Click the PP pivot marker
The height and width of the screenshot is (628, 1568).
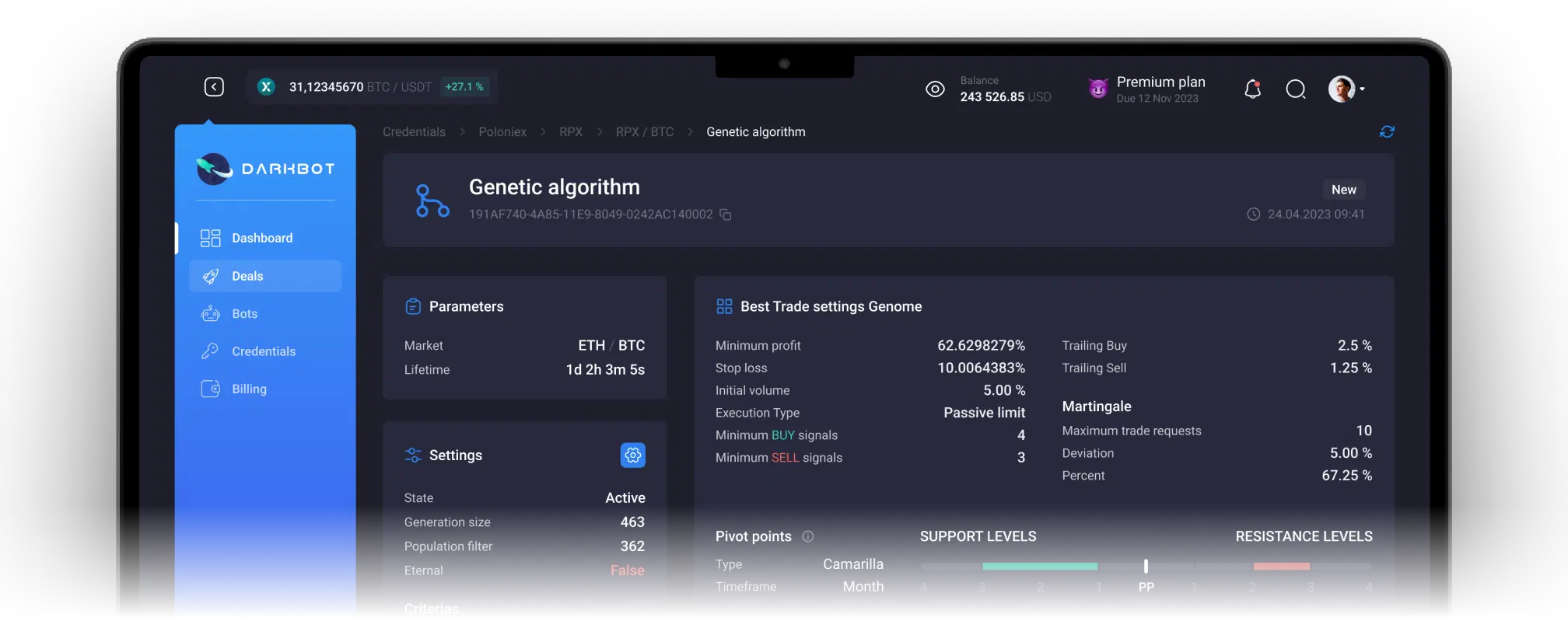point(1146,566)
